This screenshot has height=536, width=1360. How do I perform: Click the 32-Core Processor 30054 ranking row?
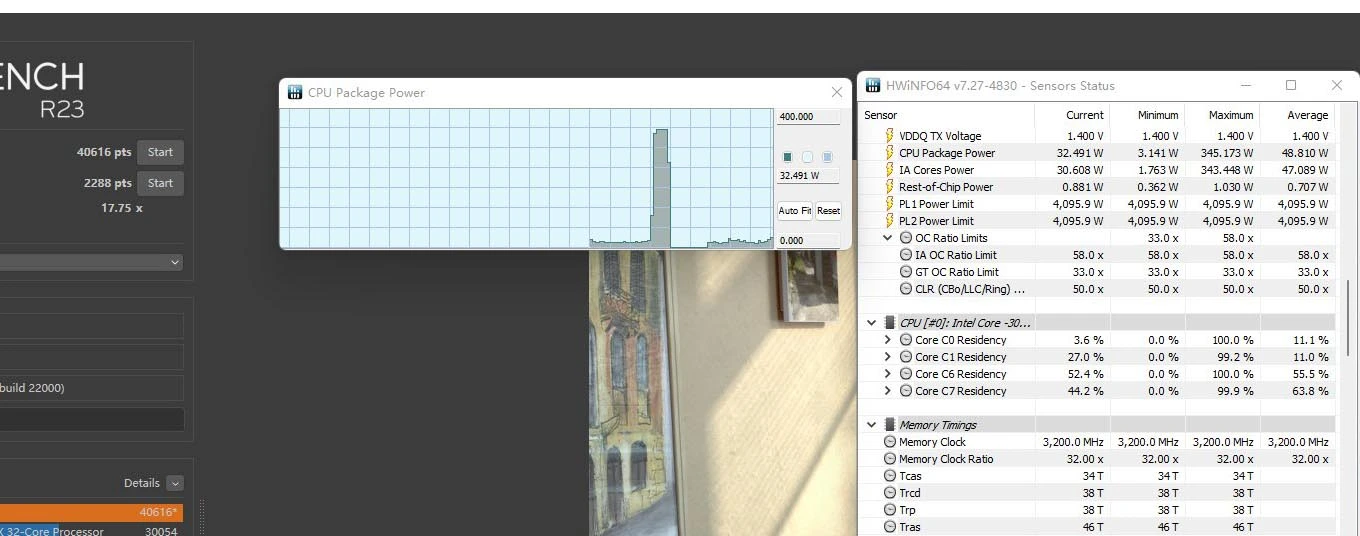(91, 531)
